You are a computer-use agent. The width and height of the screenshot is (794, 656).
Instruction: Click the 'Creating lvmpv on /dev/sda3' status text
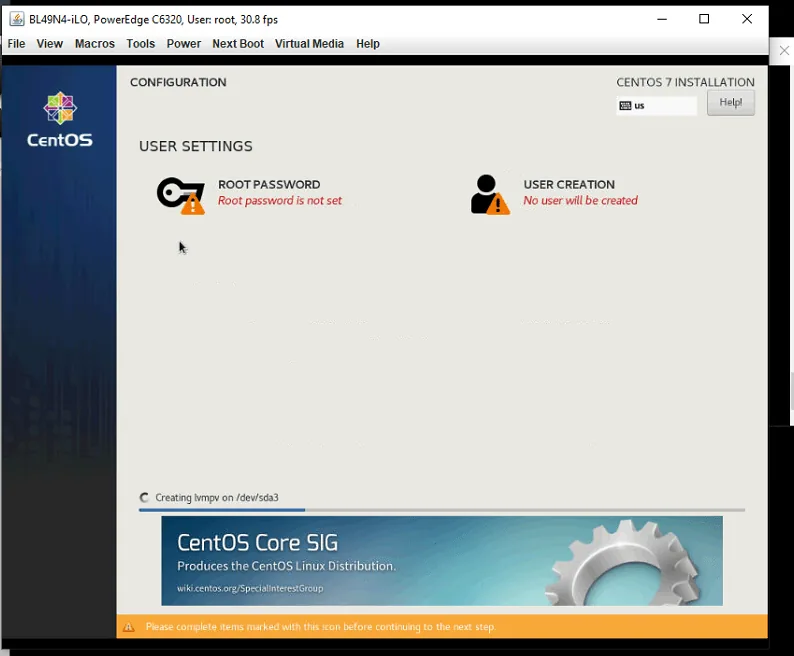click(217, 498)
